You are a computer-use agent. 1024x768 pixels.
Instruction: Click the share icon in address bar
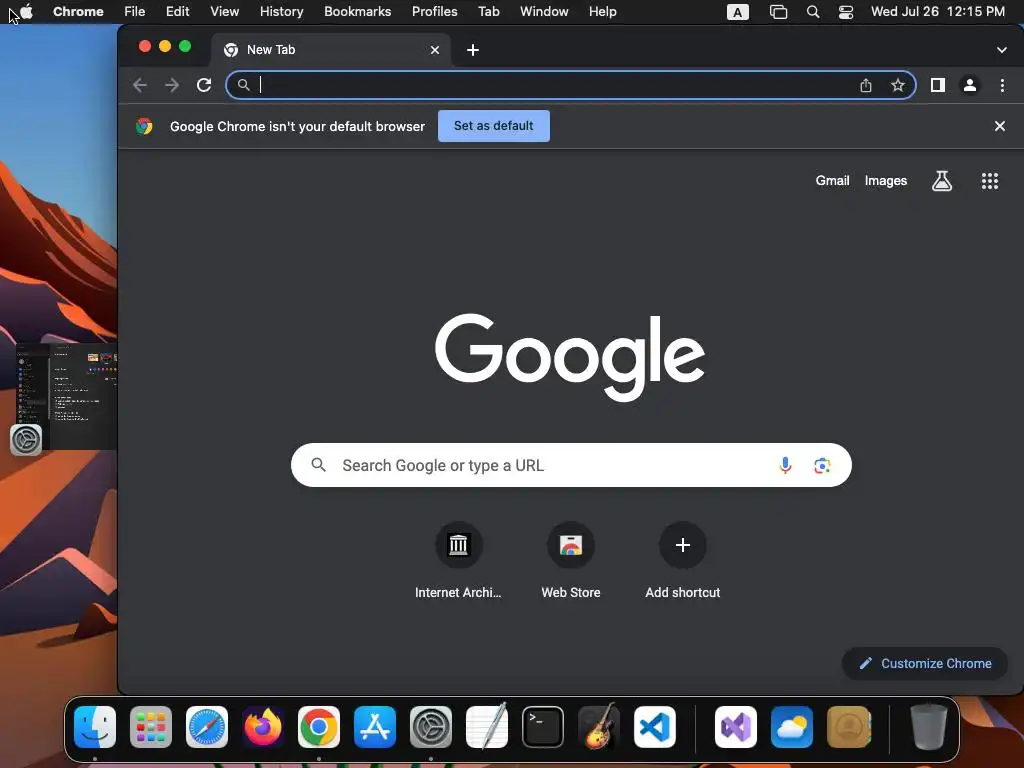click(866, 85)
